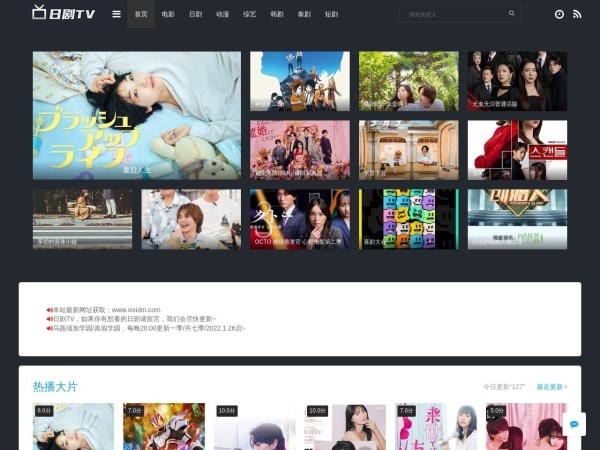Open the watch history clock icon
Image resolution: width=600 pixels, height=450 pixels.
coord(559,14)
